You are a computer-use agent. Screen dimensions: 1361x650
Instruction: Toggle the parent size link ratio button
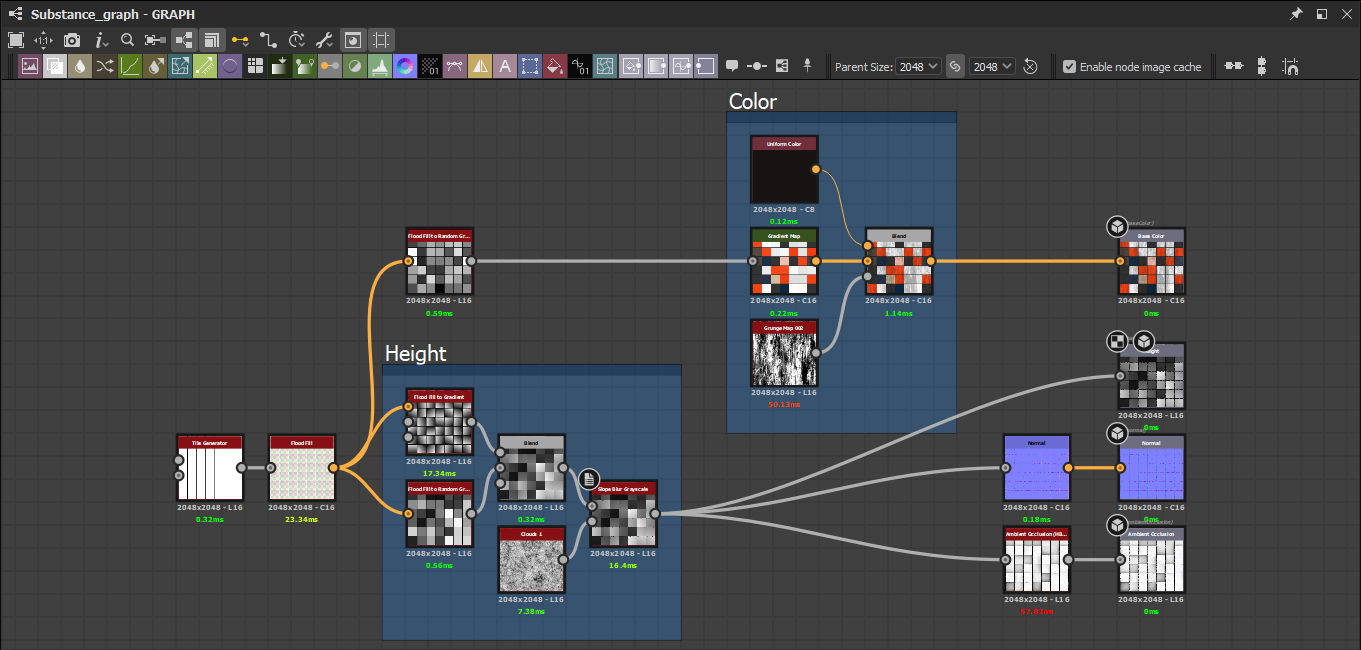[x=954, y=67]
